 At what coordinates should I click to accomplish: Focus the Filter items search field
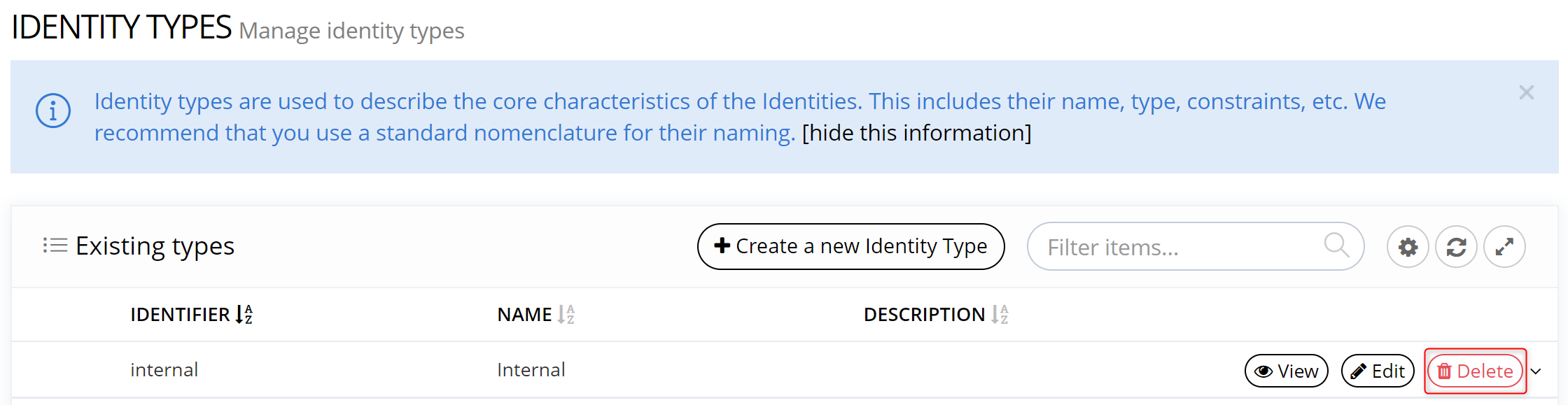pyautogui.click(x=1176, y=247)
